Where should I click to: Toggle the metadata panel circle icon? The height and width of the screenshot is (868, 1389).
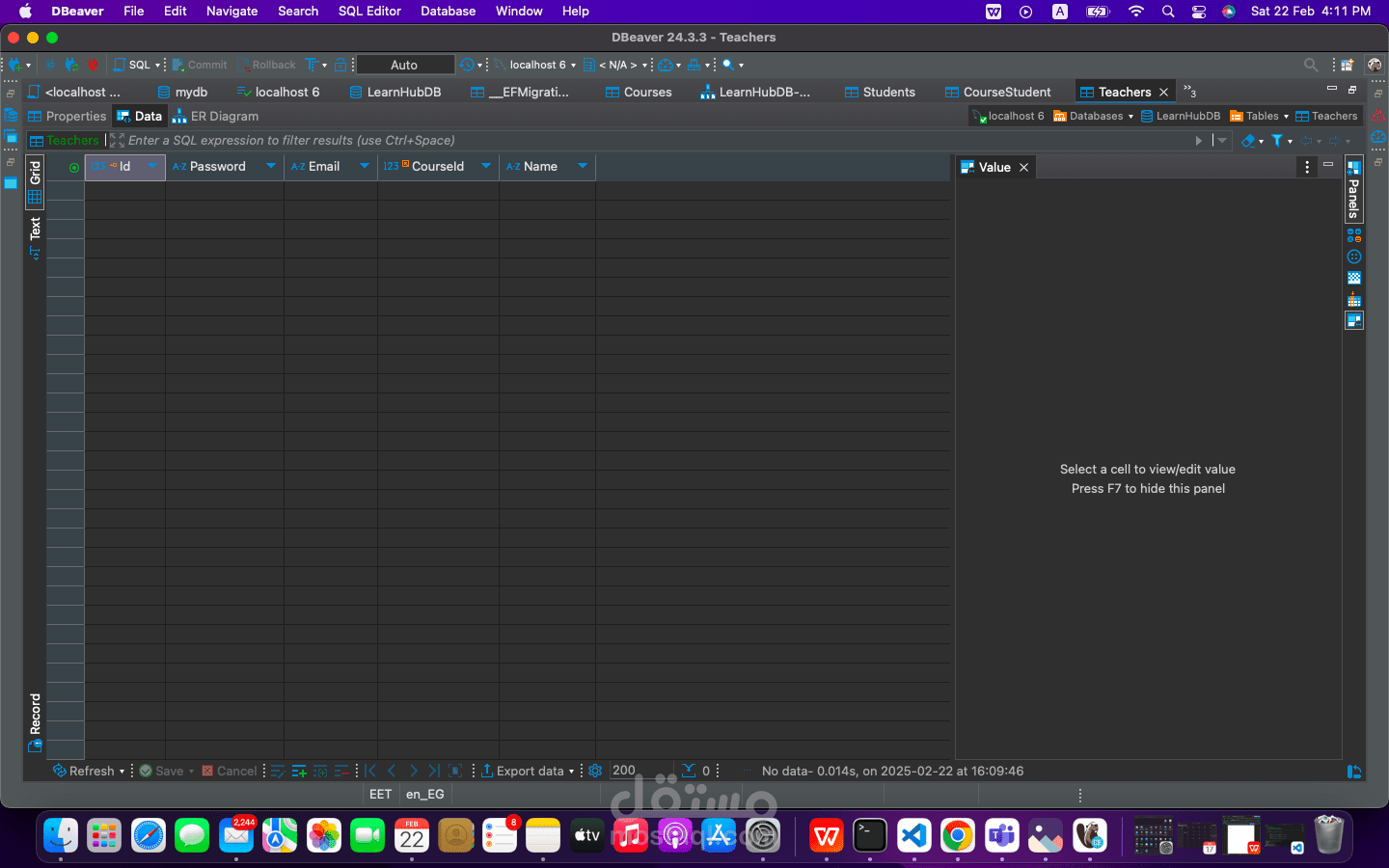click(x=1354, y=257)
